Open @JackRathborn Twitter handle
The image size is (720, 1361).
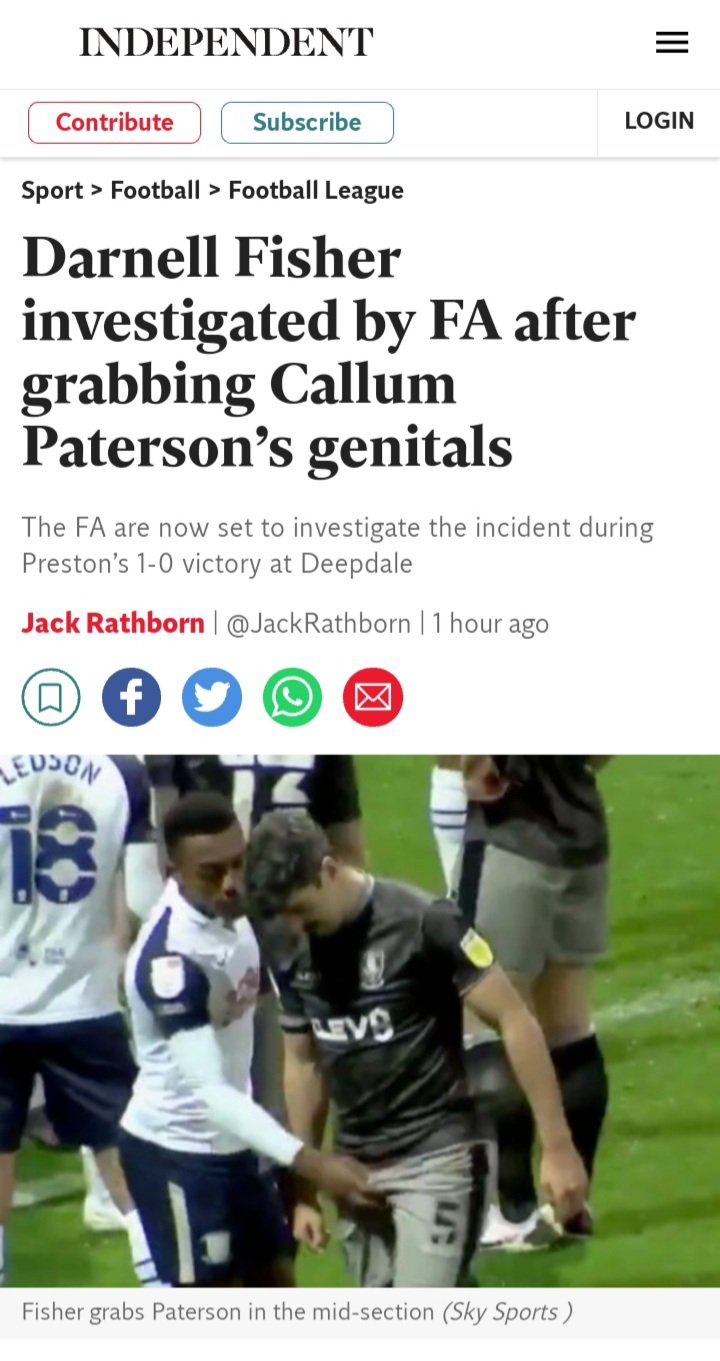319,623
